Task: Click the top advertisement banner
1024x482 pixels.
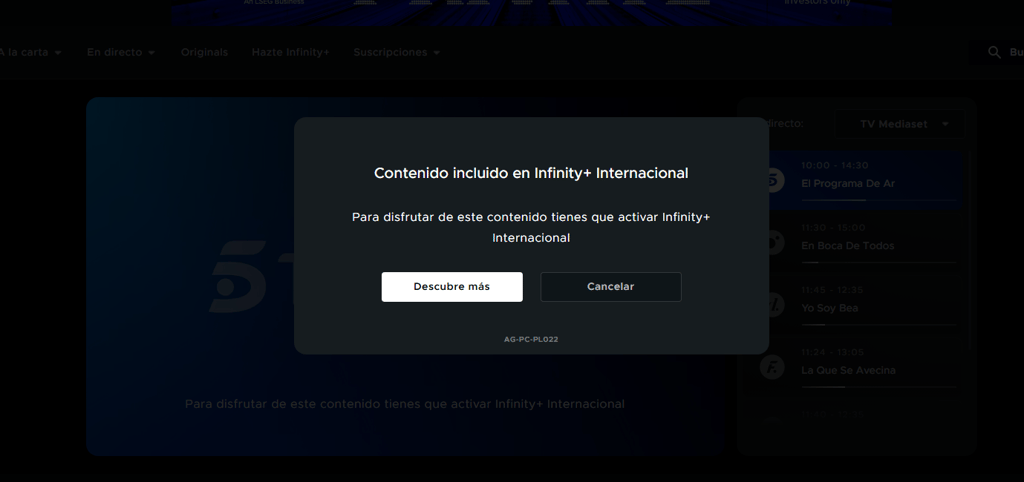Action: click(532, 12)
